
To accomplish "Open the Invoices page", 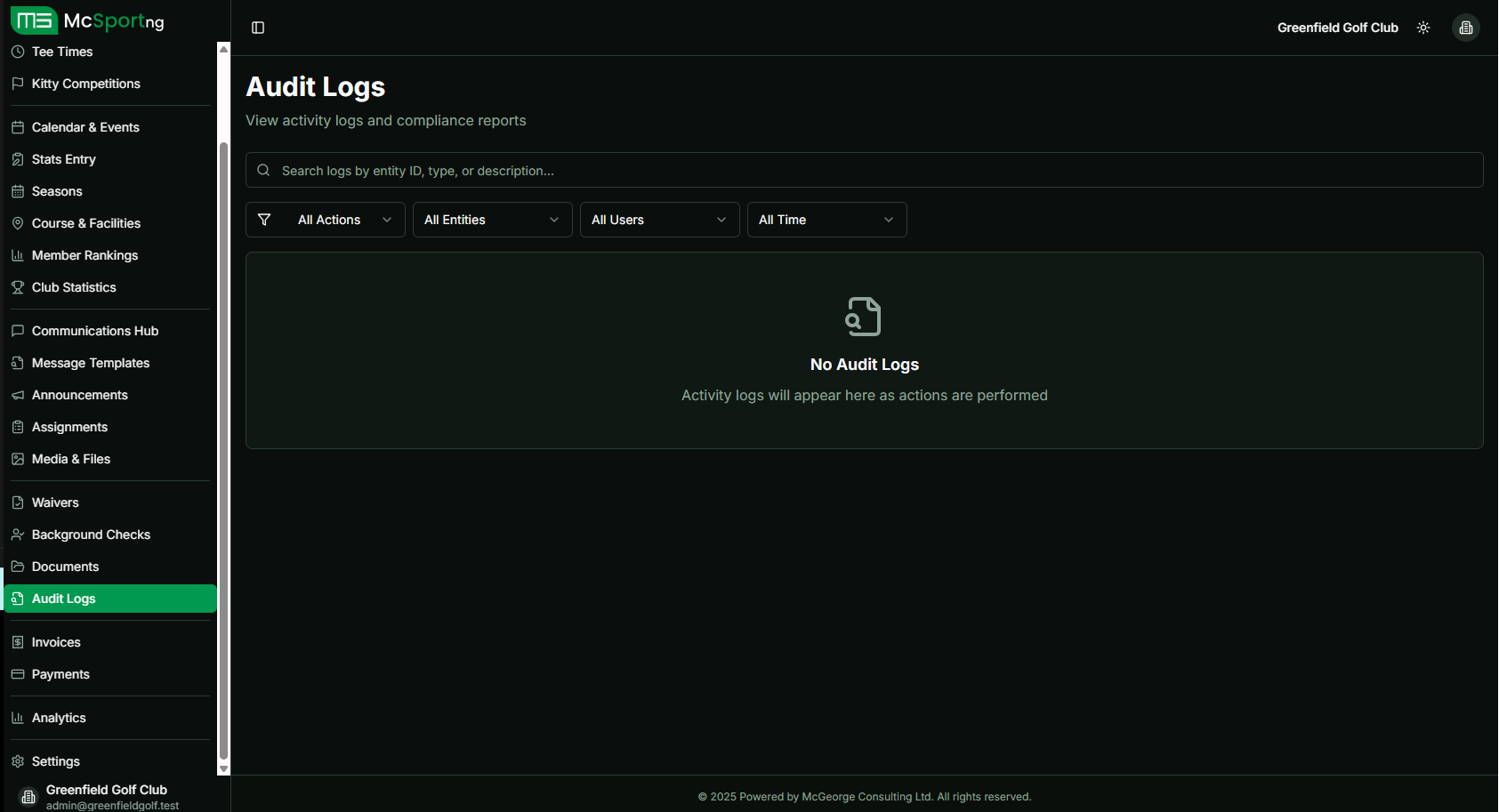I will pyautogui.click(x=56, y=642).
